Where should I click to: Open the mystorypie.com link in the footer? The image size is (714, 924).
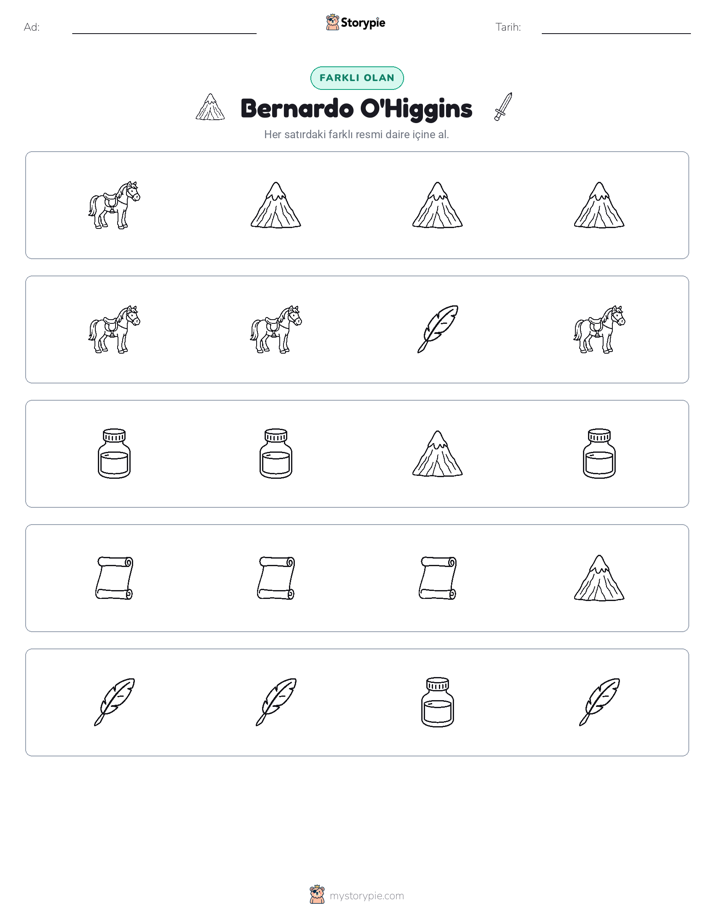366,896
